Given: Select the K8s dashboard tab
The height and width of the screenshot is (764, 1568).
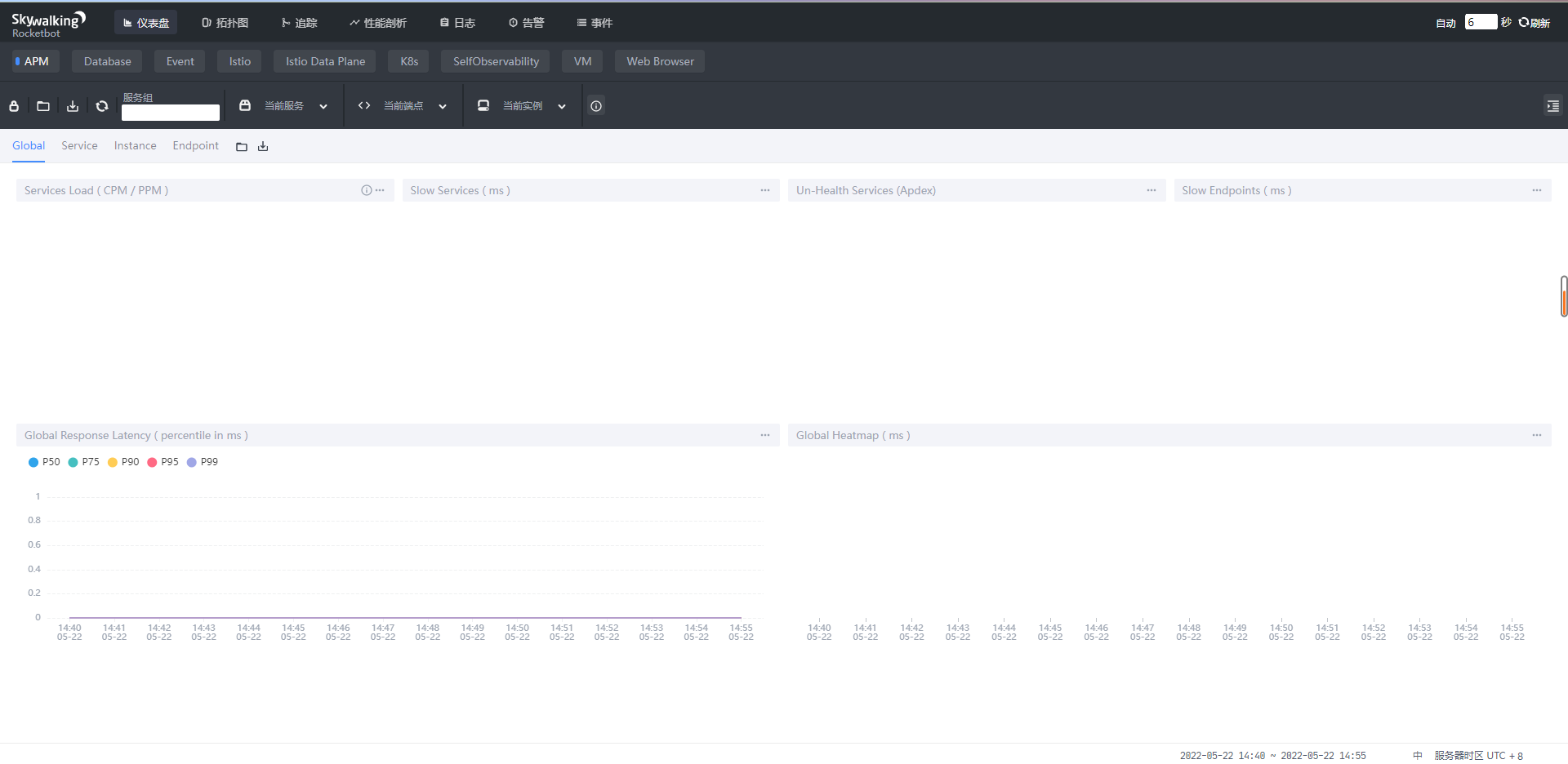Looking at the screenshot, I should coord(409,61).
